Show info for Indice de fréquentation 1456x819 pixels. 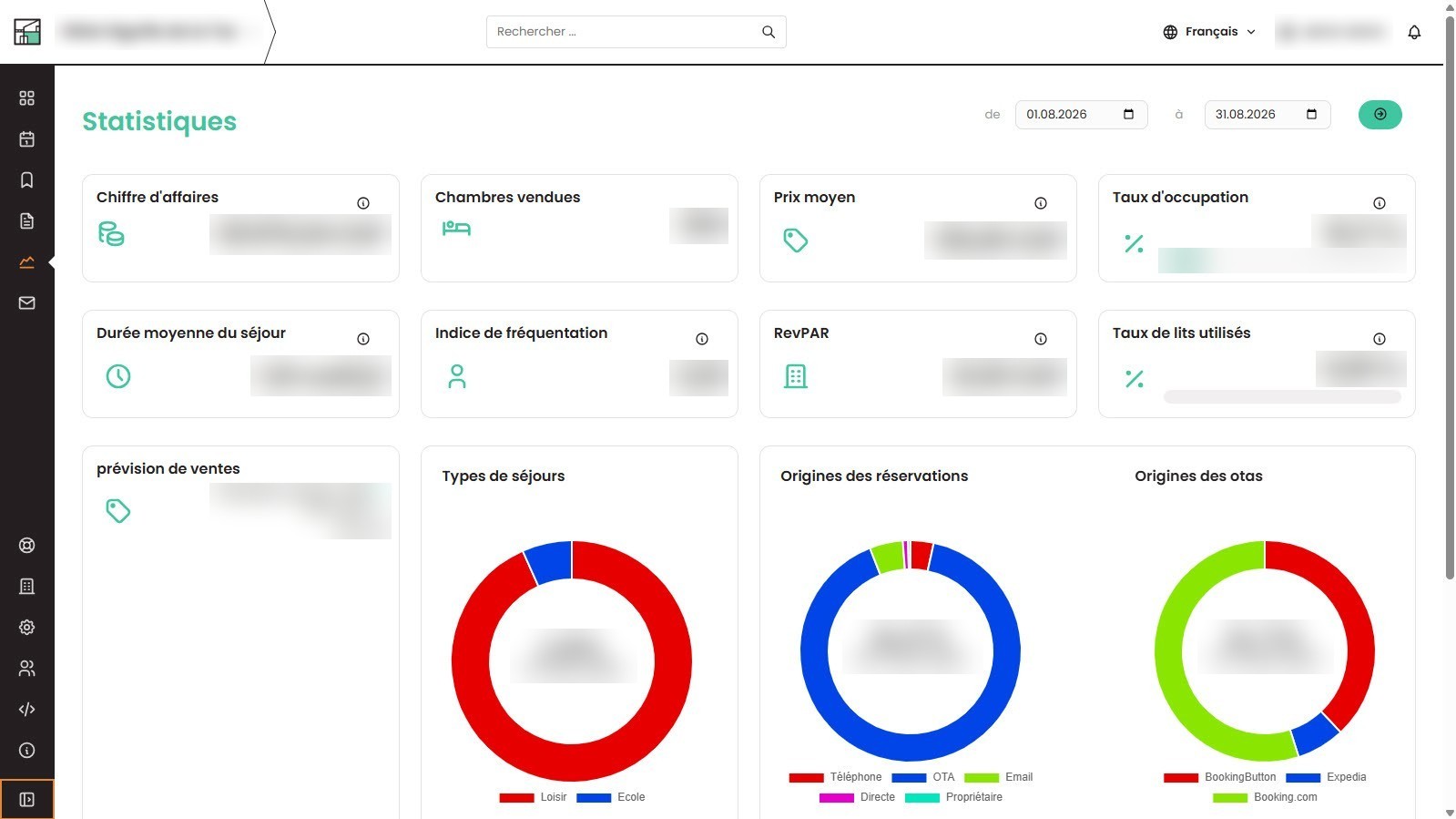coord(702,339)
